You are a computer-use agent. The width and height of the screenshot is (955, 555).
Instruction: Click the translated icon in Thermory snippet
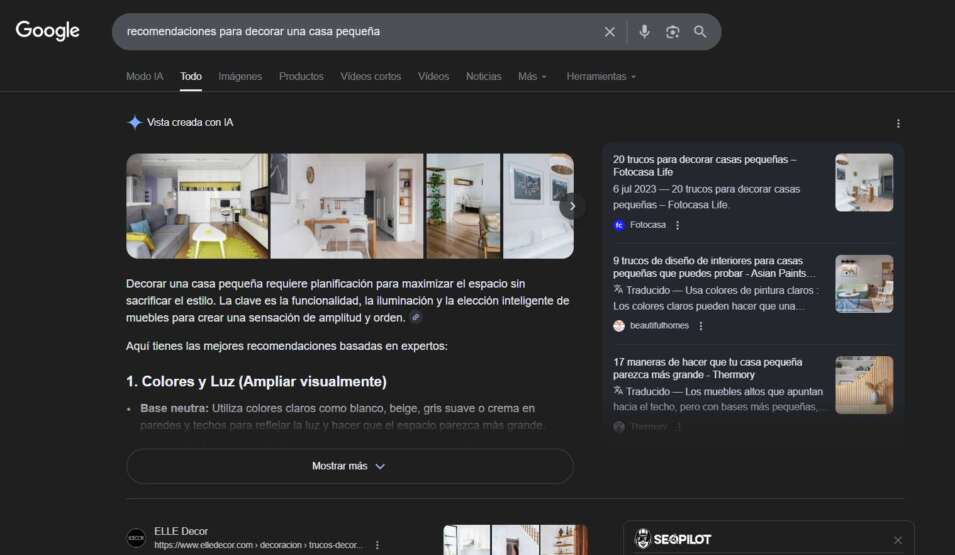(618, 391)
